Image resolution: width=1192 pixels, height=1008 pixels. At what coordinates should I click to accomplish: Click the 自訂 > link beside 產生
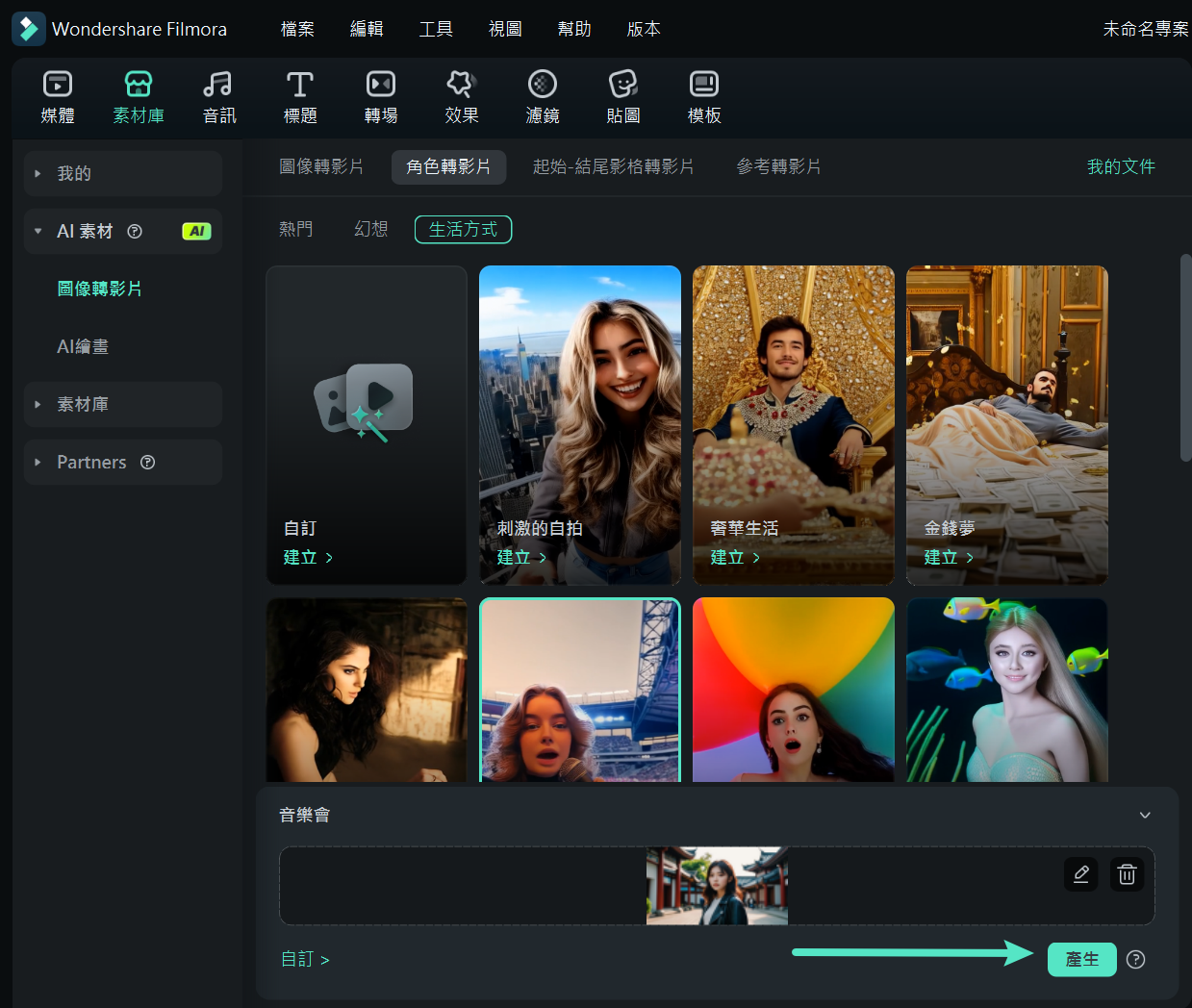click(305, 959)
